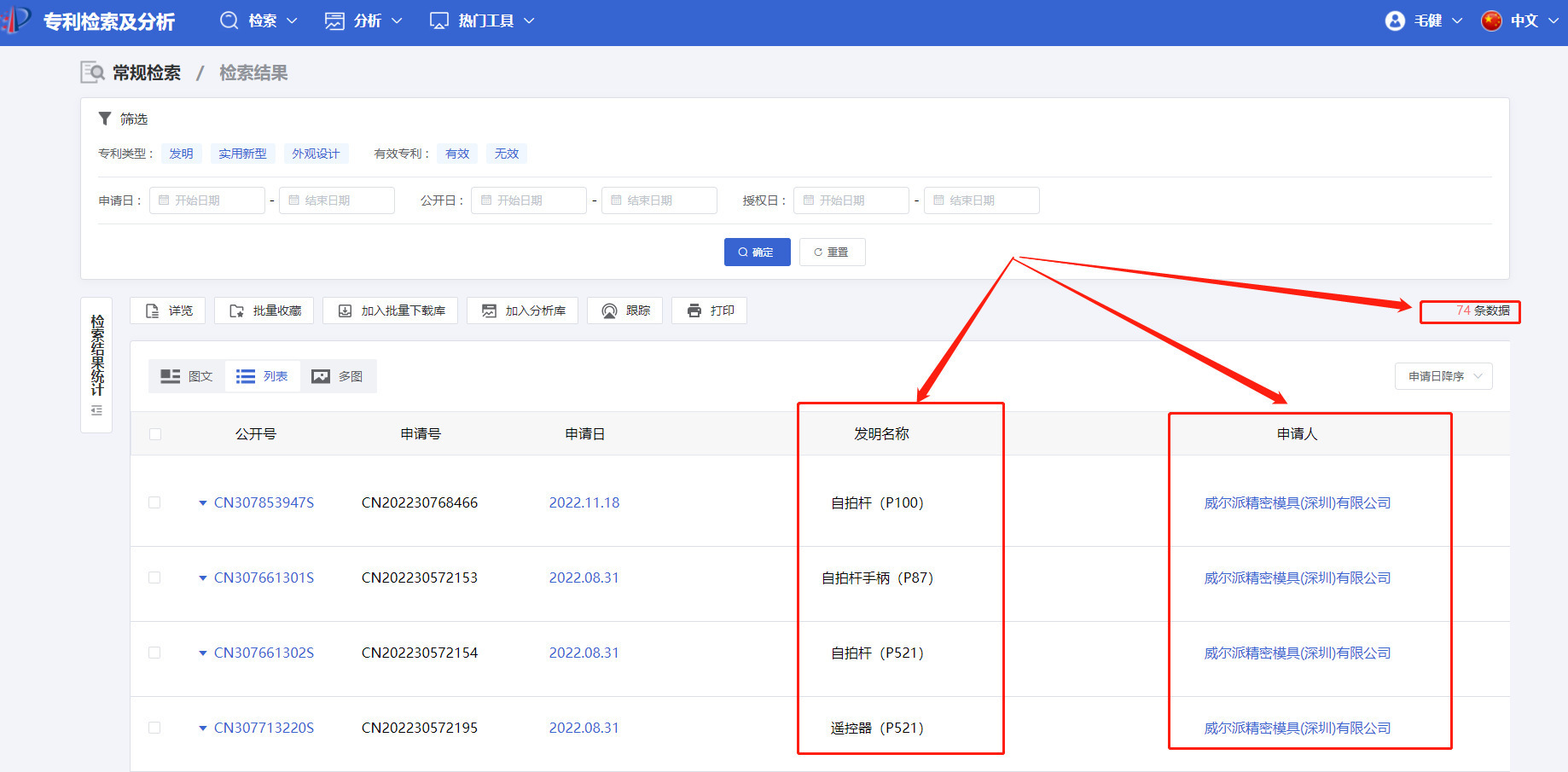Click the 申请日 开始日期 input field

[207, 200]
